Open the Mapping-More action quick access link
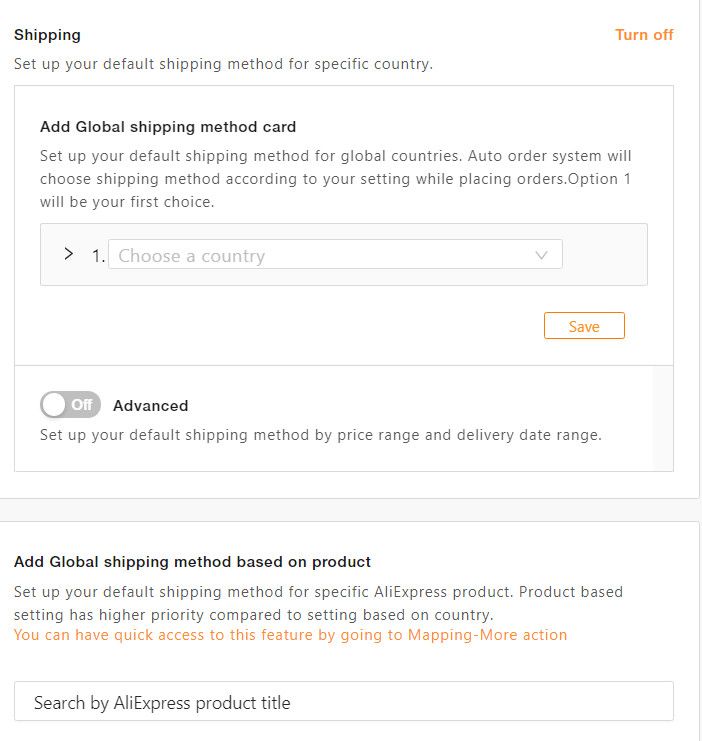 pyautogui.click(x=290, y=635)
